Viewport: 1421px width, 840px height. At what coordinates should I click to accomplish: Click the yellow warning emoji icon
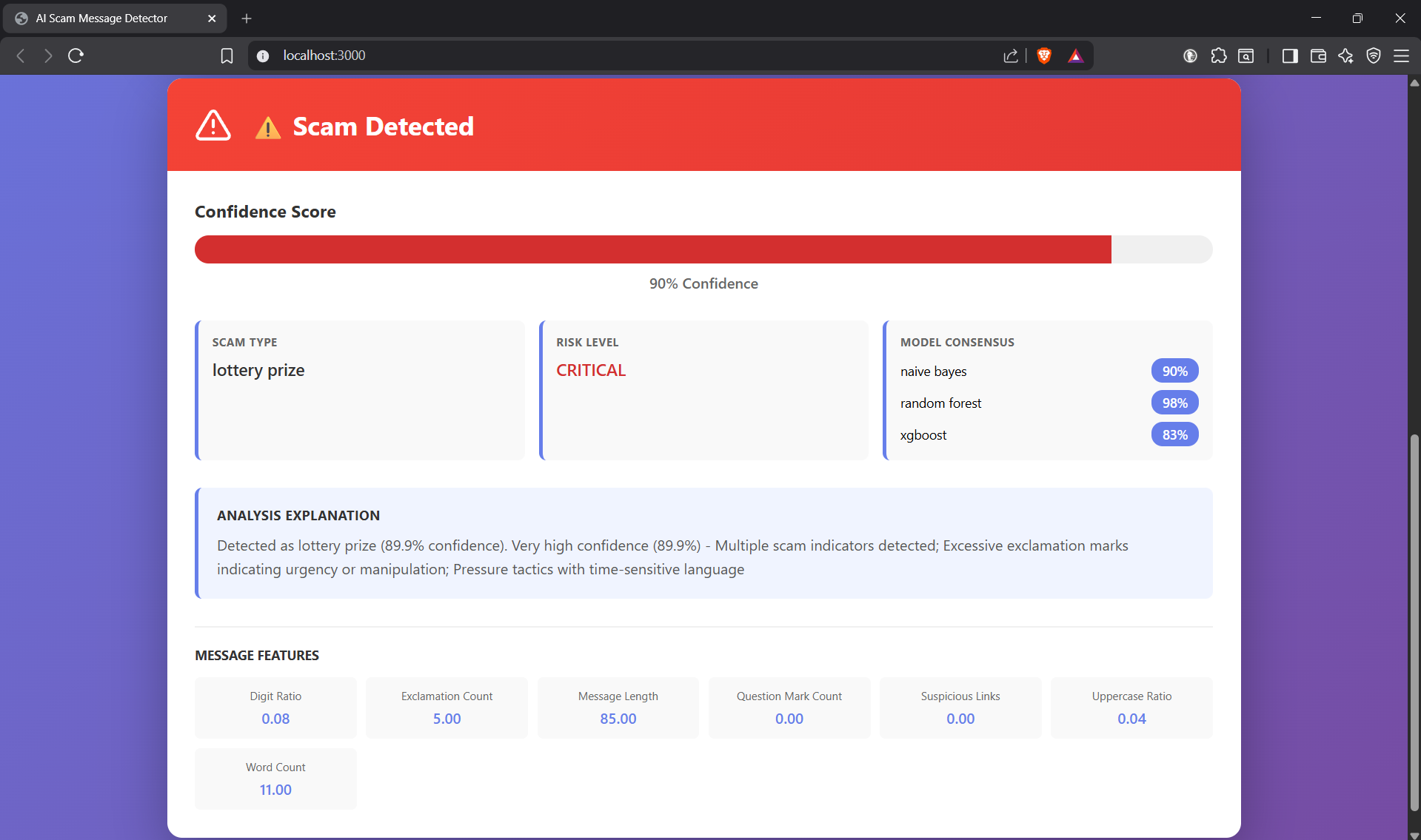point(268,128)
